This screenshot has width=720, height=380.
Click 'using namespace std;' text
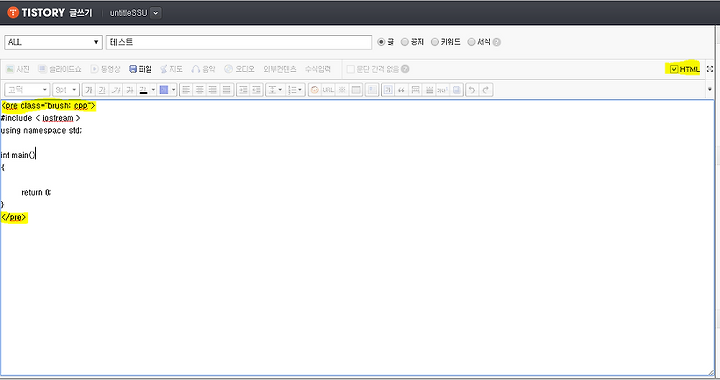(41, 130)
